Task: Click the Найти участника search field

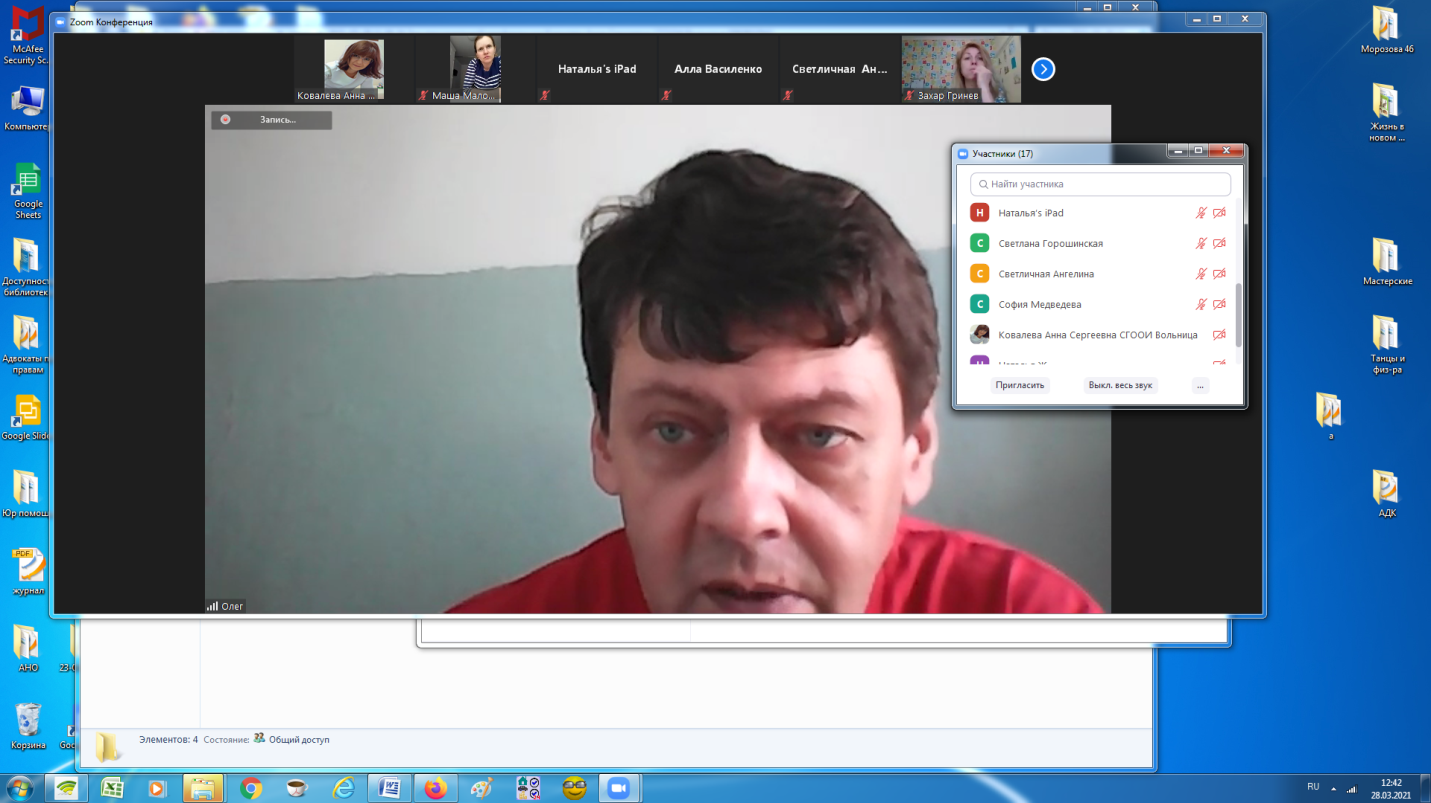Action: pos(1100,184)
